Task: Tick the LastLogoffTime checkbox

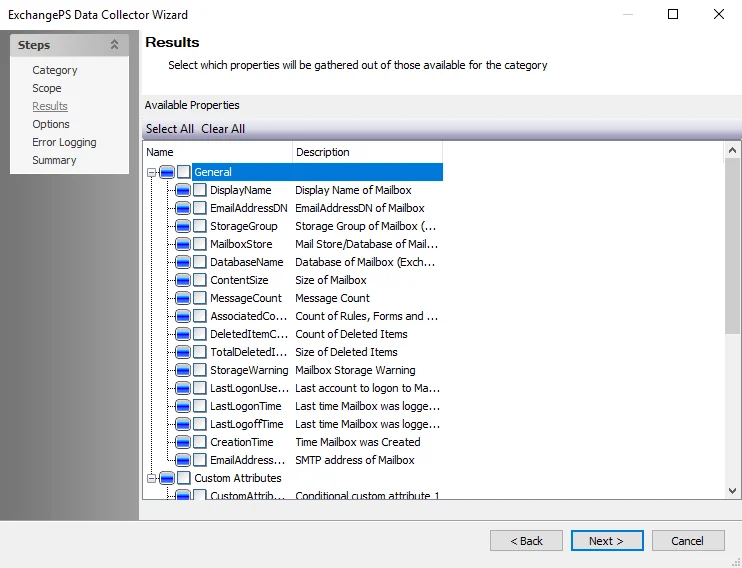Action: point(200,424)
